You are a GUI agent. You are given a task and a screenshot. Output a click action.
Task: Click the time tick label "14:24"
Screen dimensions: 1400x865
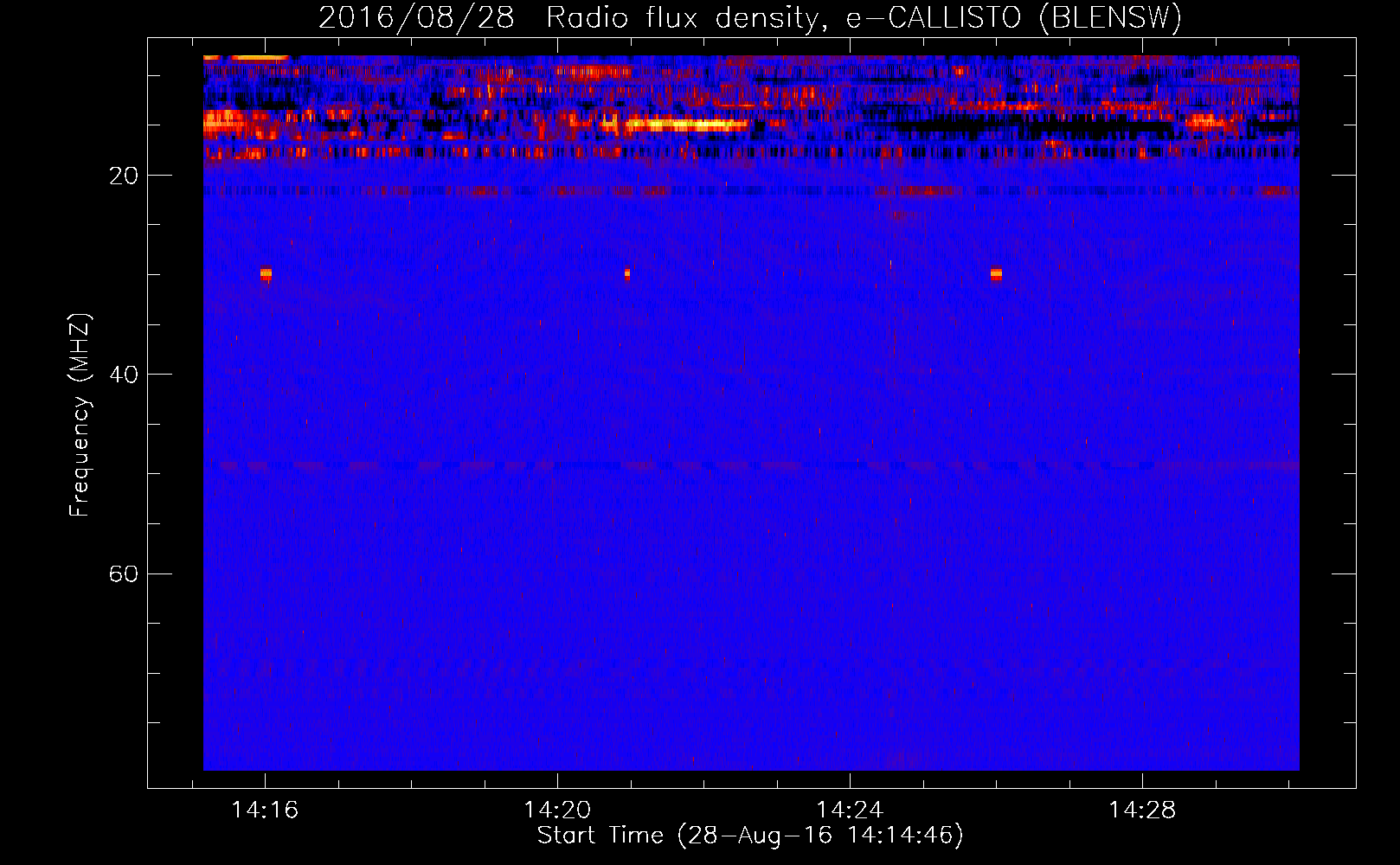[850, 810]
